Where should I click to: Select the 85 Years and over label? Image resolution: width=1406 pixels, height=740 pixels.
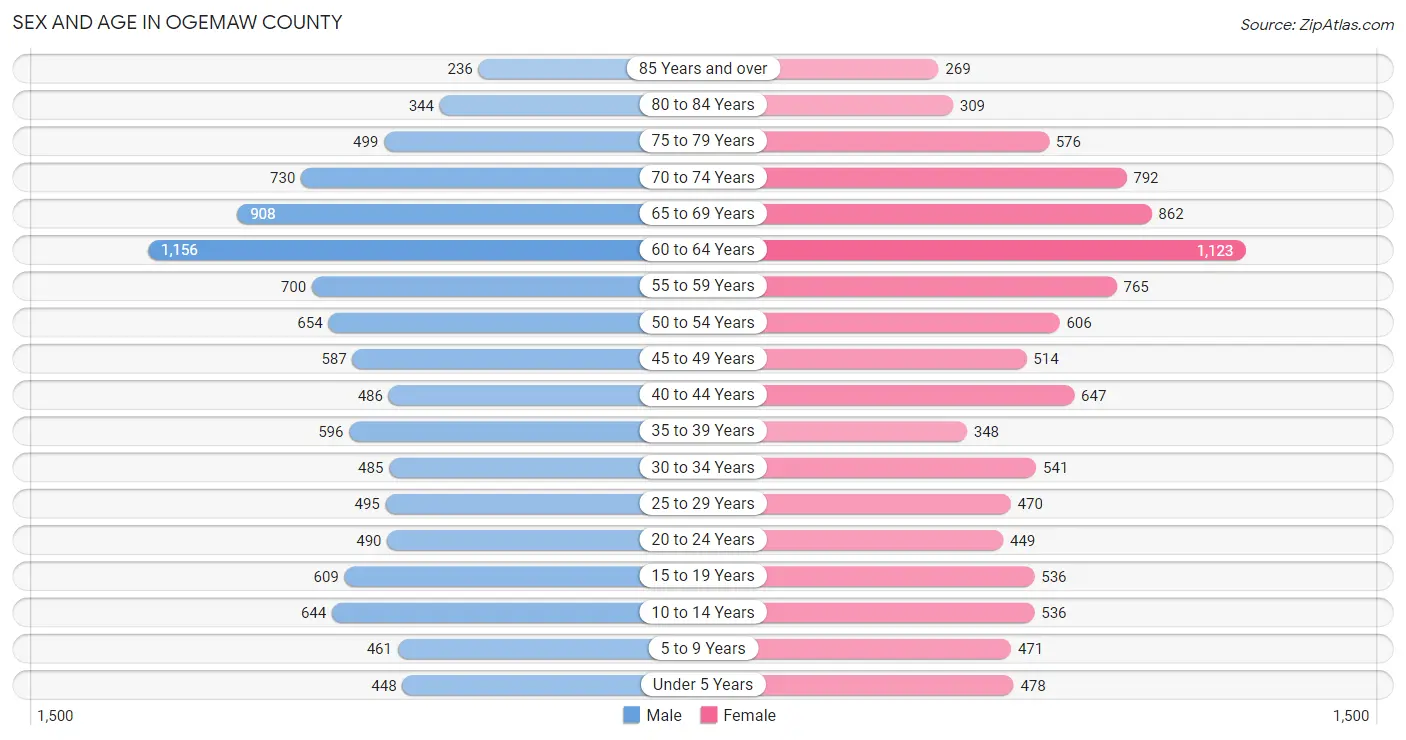(703, 68)
